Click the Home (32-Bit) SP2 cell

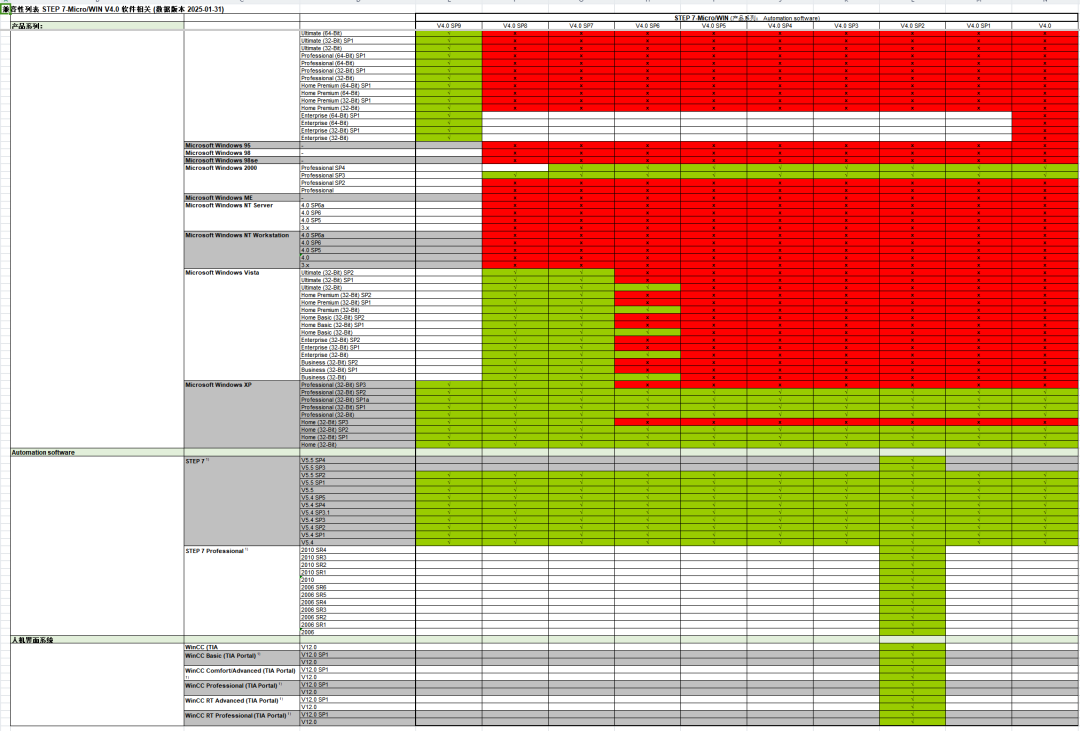coord(357,430)
